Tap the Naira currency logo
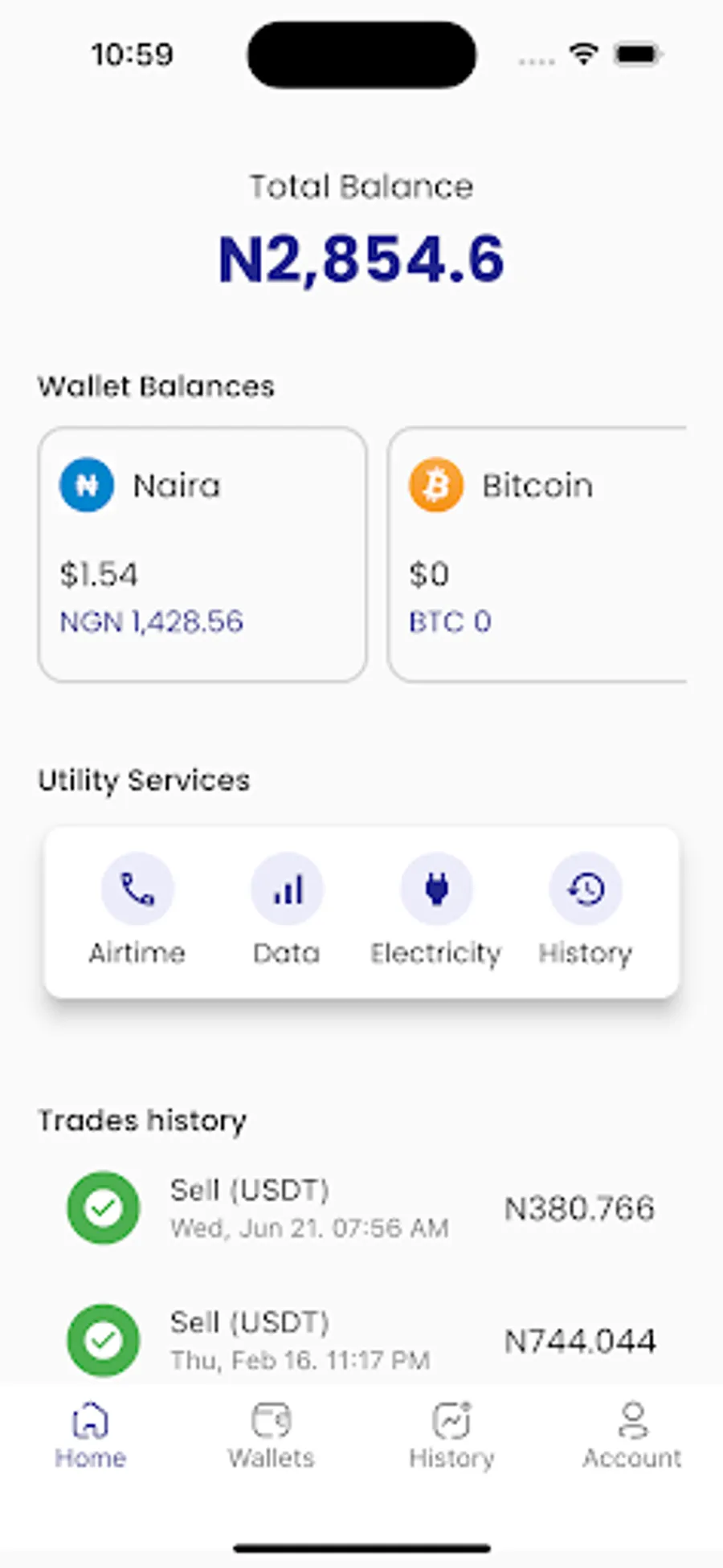 point(87,485)
